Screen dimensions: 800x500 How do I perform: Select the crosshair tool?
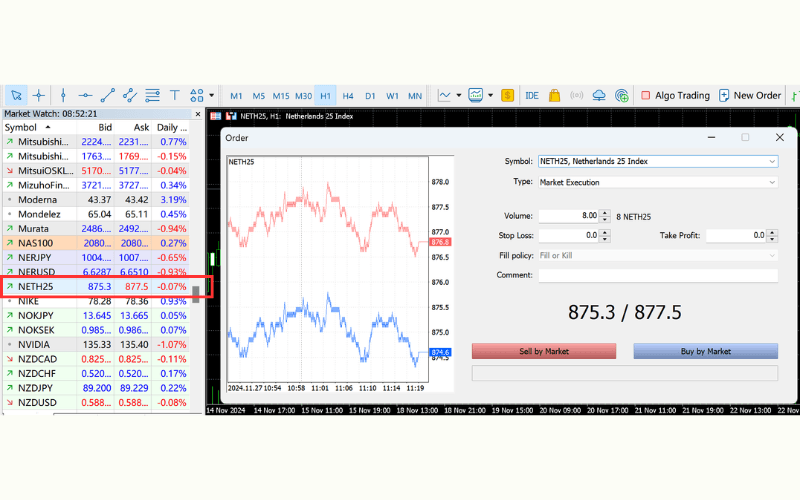click(39, 96)
